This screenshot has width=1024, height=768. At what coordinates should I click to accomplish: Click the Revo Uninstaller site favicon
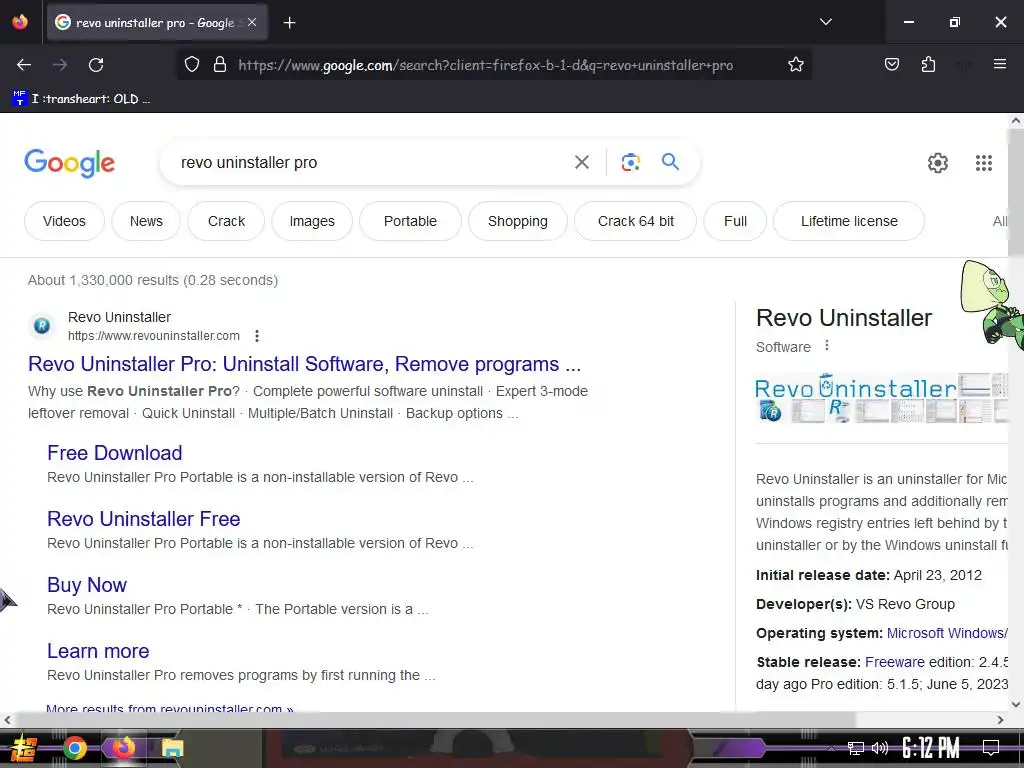pos(42,325)
